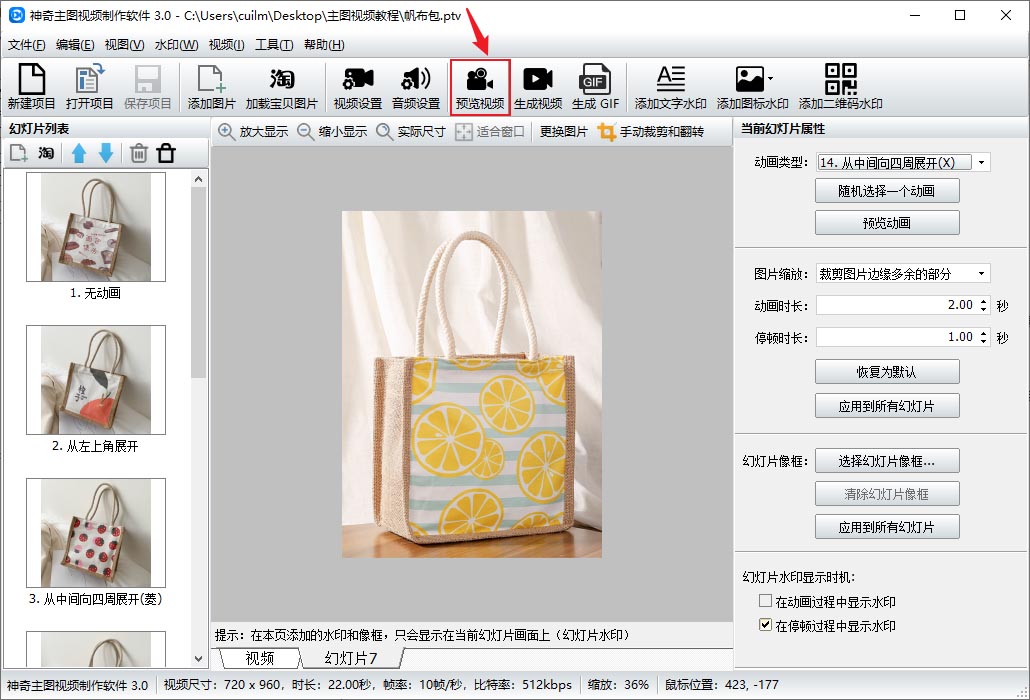Switch to the 幻灯片7 tab
1030x700 pixels.
click(x=351, y=658)
